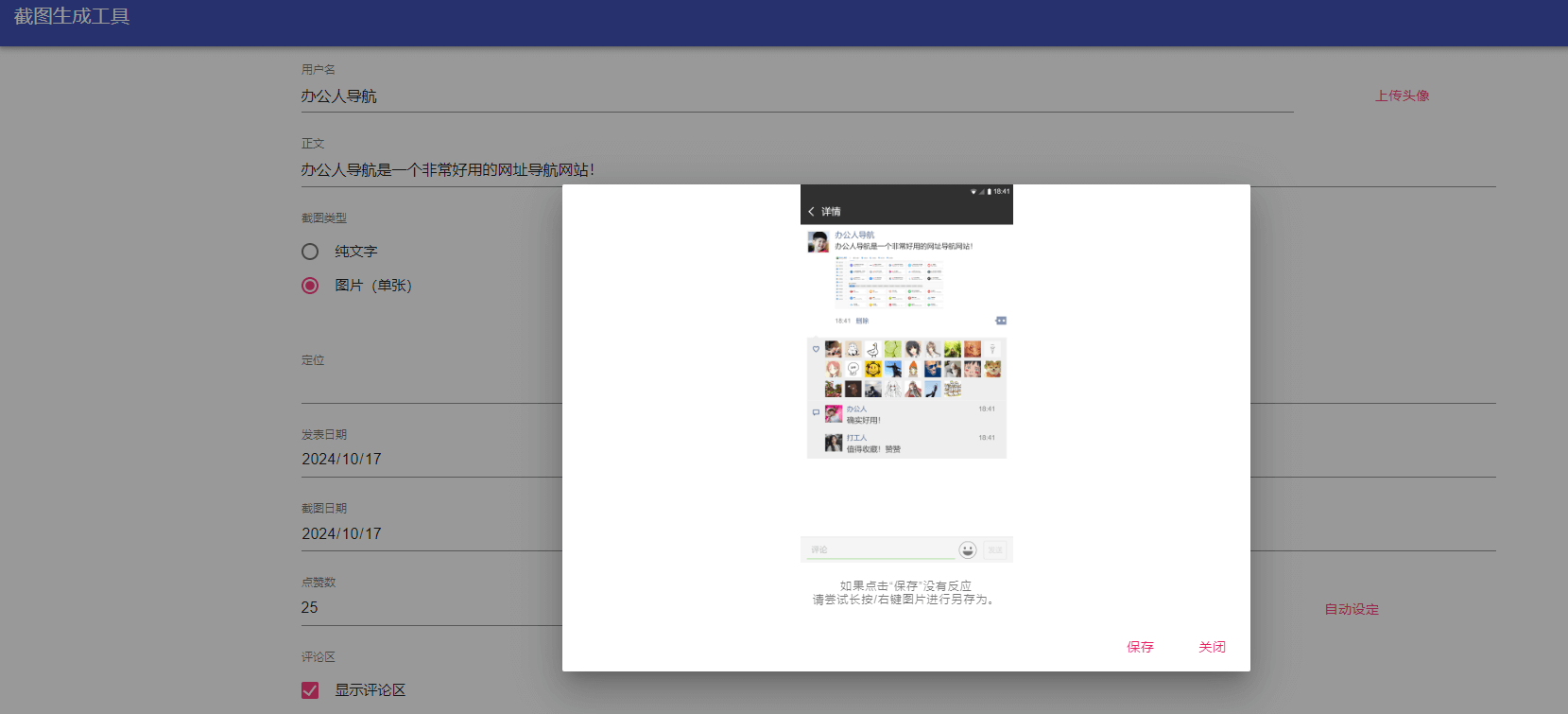Click the shared website screenshot thumbnail

(x=888, y=283)
